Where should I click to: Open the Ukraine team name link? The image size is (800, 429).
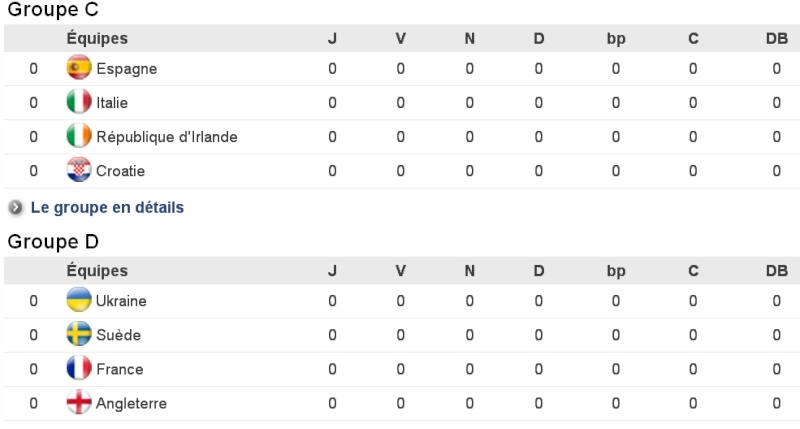[121, 301]
